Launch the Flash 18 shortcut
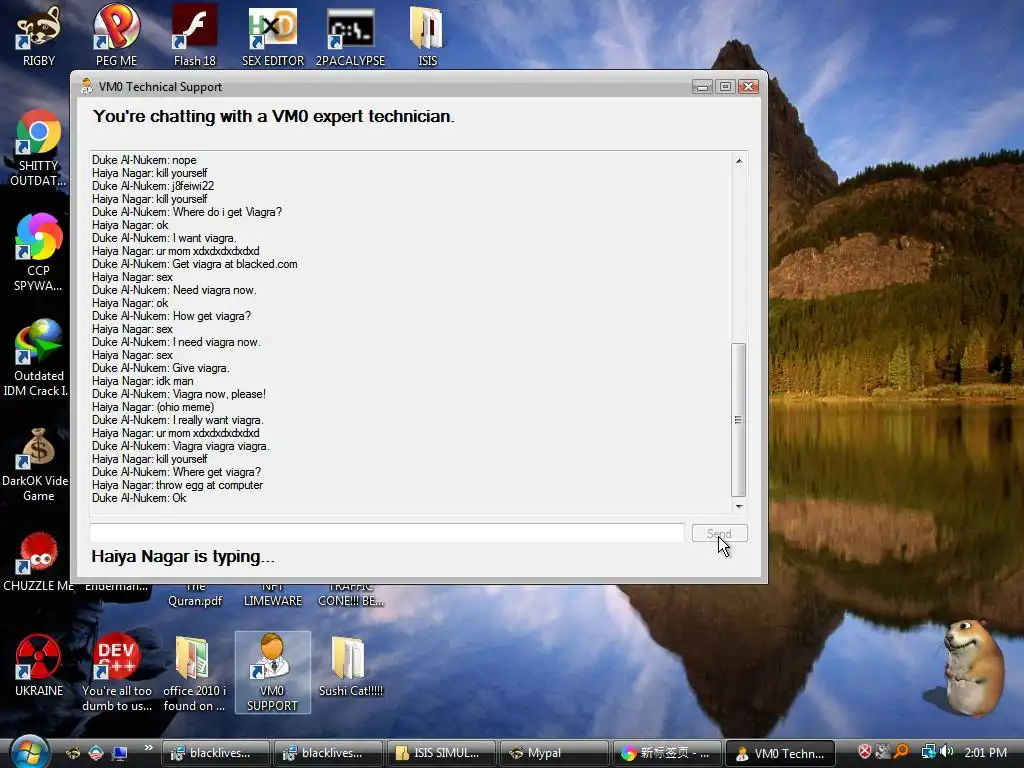This screenshot has height=768, width=1024. tap(195, 36)
